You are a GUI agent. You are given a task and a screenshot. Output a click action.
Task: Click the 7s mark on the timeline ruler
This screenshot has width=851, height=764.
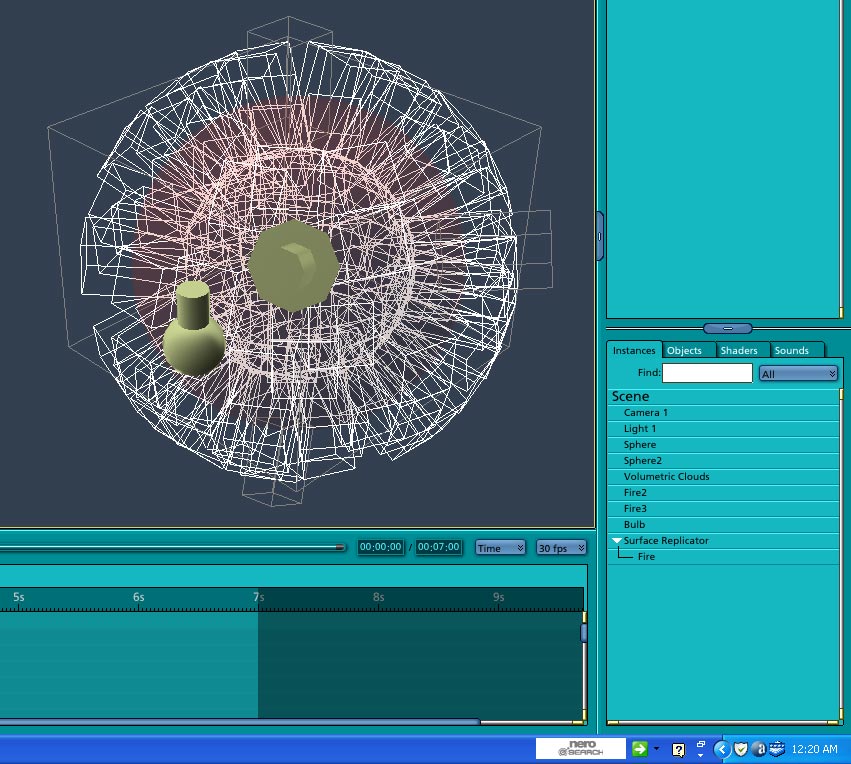[x=258, y=597]
